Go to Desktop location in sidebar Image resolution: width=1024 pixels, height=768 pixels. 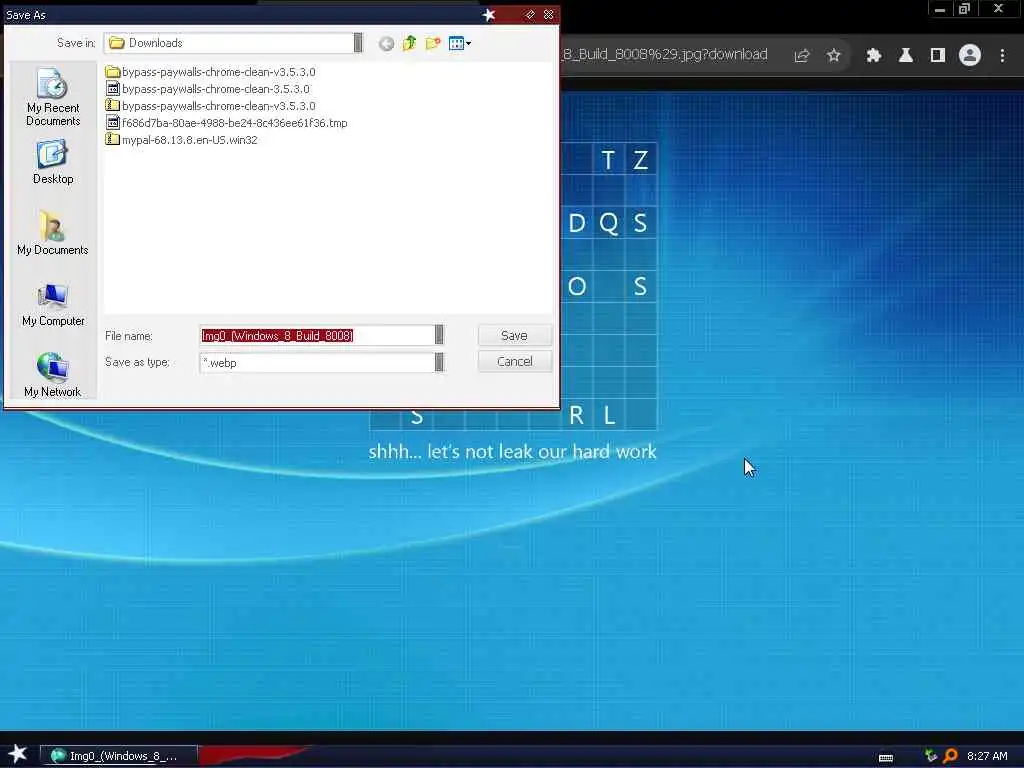coord(53,162)
